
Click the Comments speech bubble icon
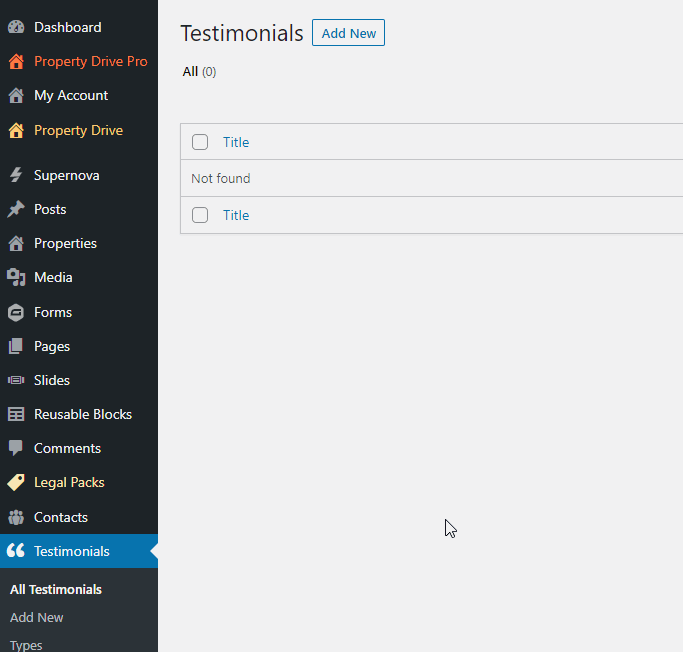[x=16, y=449]
